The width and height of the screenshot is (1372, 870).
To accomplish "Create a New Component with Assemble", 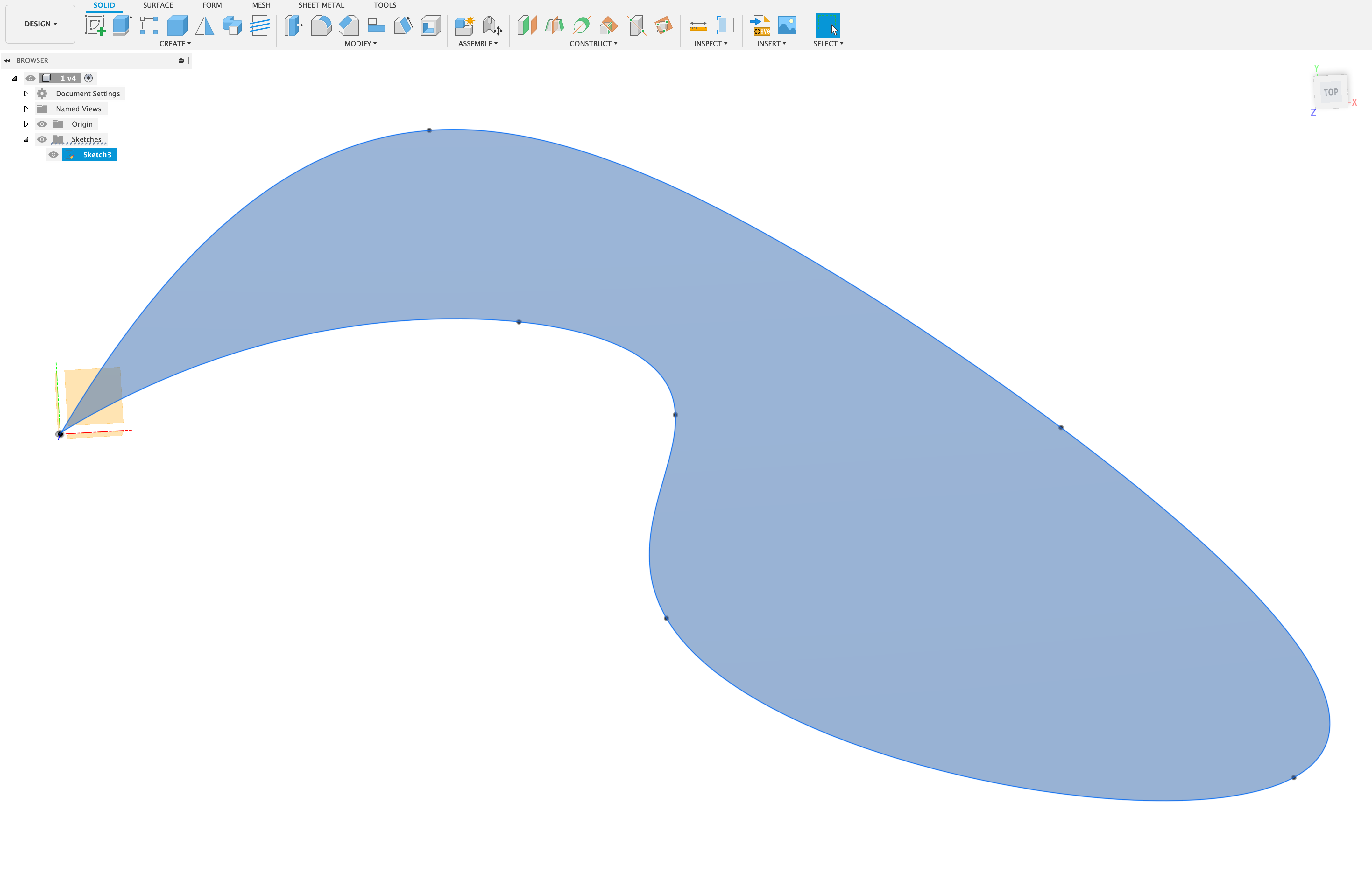I will click(465, 25).
